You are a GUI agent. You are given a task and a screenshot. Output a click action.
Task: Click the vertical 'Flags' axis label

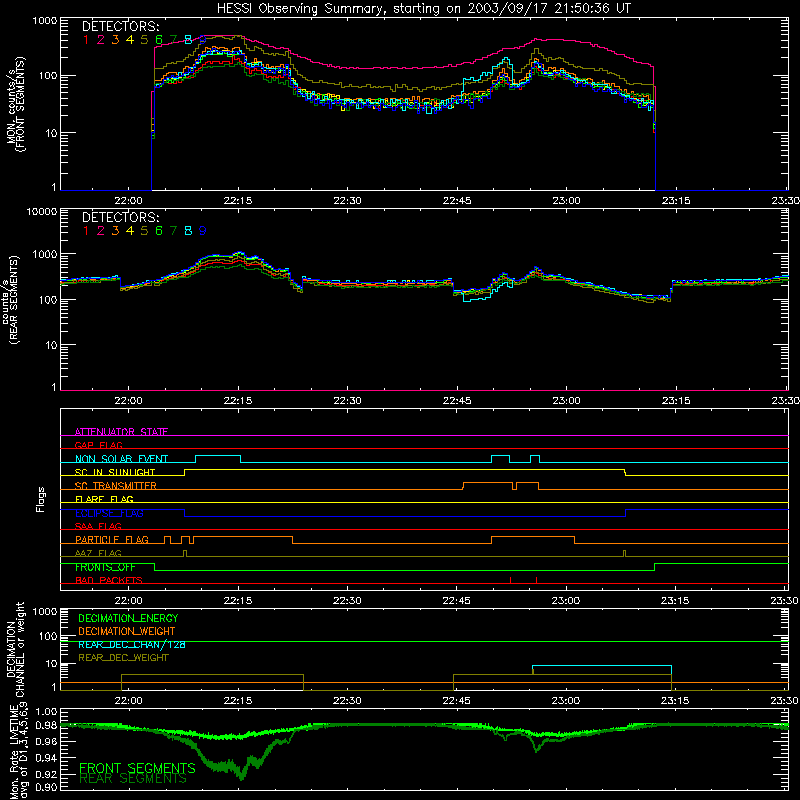pos(41,499)
